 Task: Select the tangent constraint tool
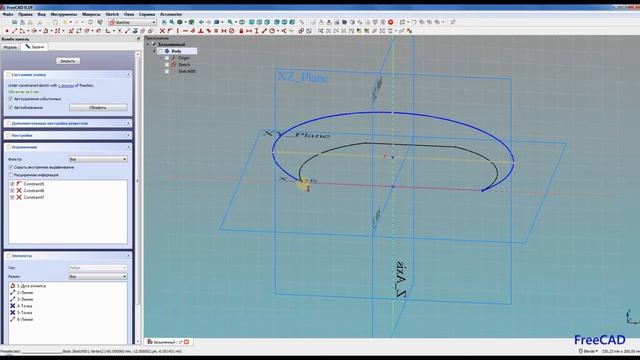click(x=208, y=31)
